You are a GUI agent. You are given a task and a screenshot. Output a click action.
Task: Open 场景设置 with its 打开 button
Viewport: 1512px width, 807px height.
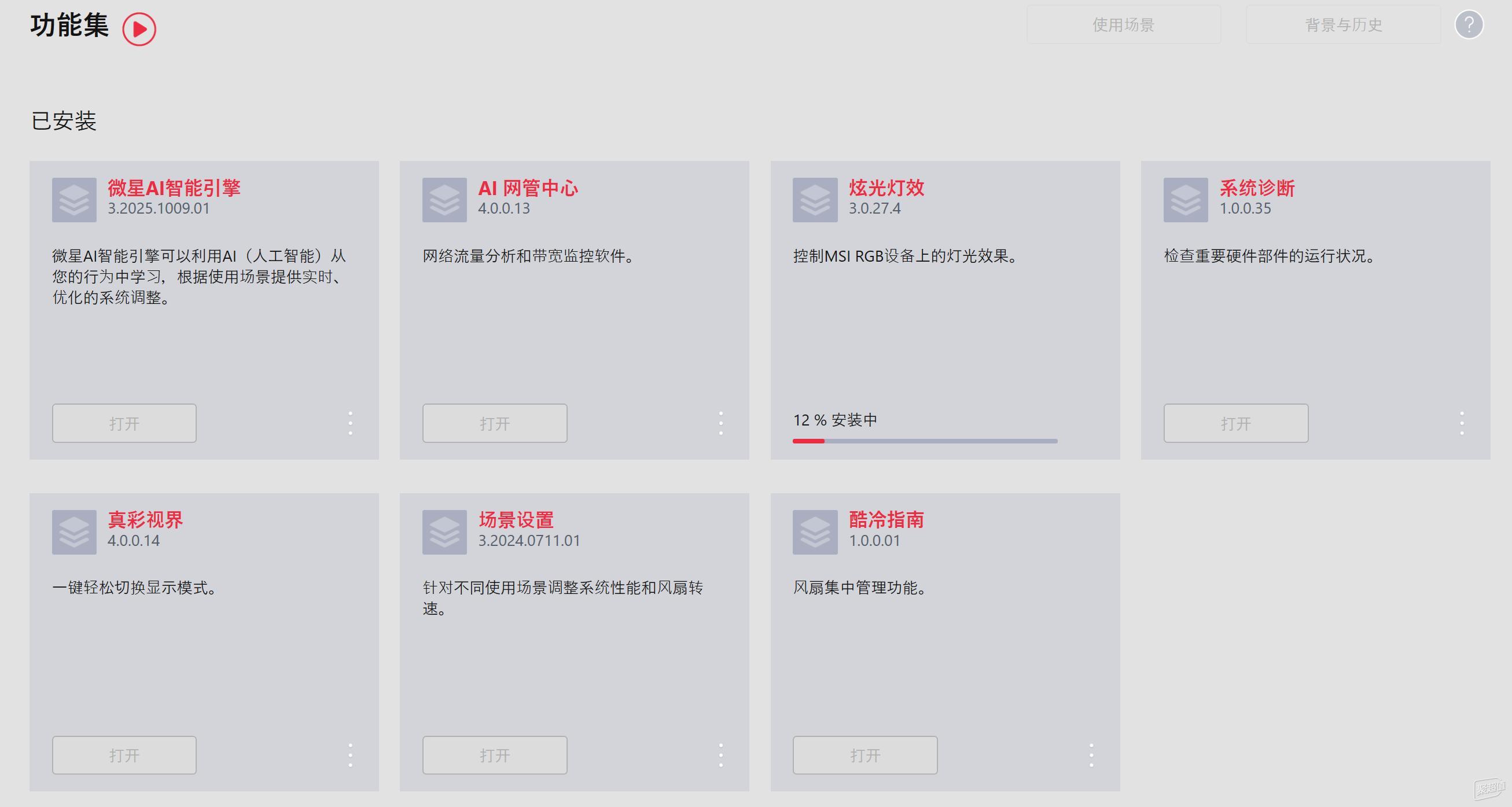(x=494, y=755)
